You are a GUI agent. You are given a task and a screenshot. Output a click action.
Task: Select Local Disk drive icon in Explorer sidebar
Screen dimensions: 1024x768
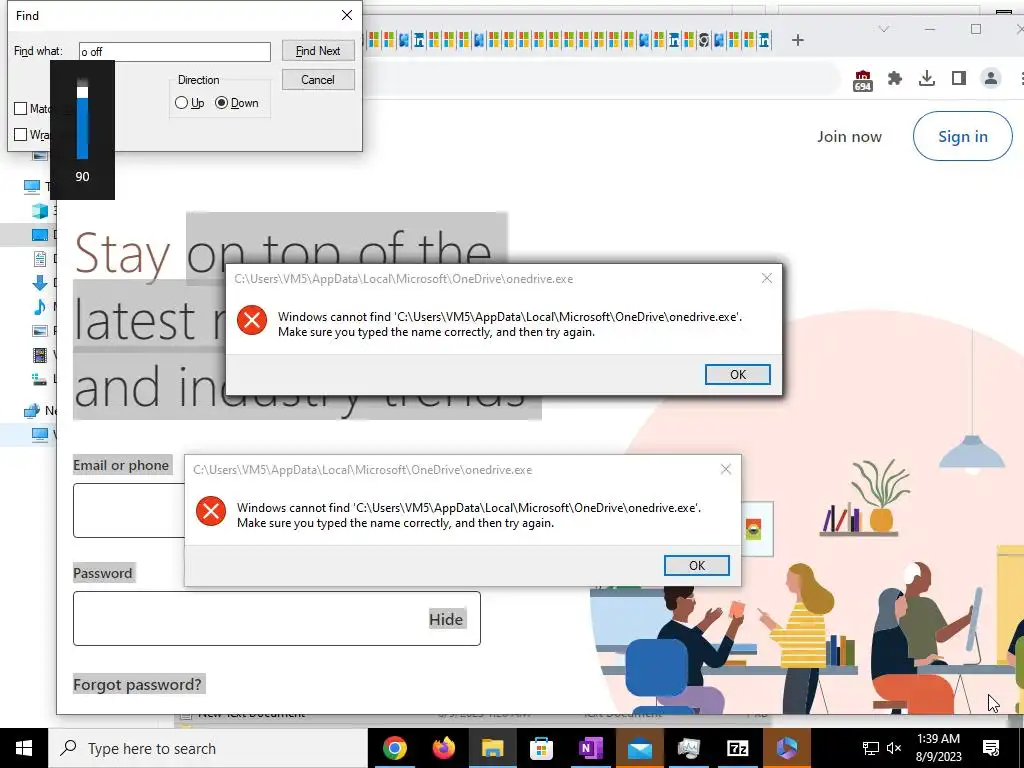click(x=40, y=379)
